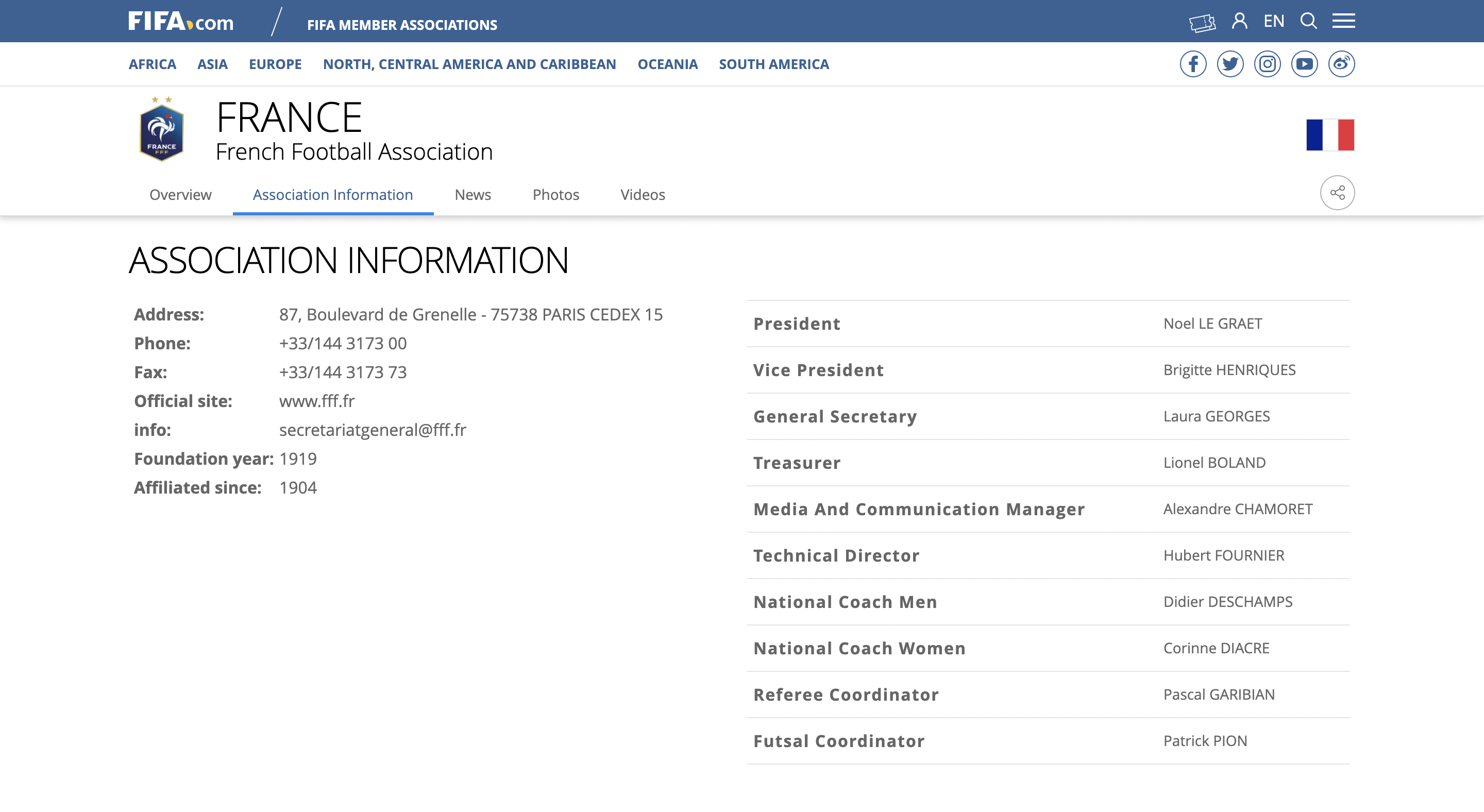Open FIFA Twitter page icon
Screen dimensions: 1484x812
(x=1230, y=64)
